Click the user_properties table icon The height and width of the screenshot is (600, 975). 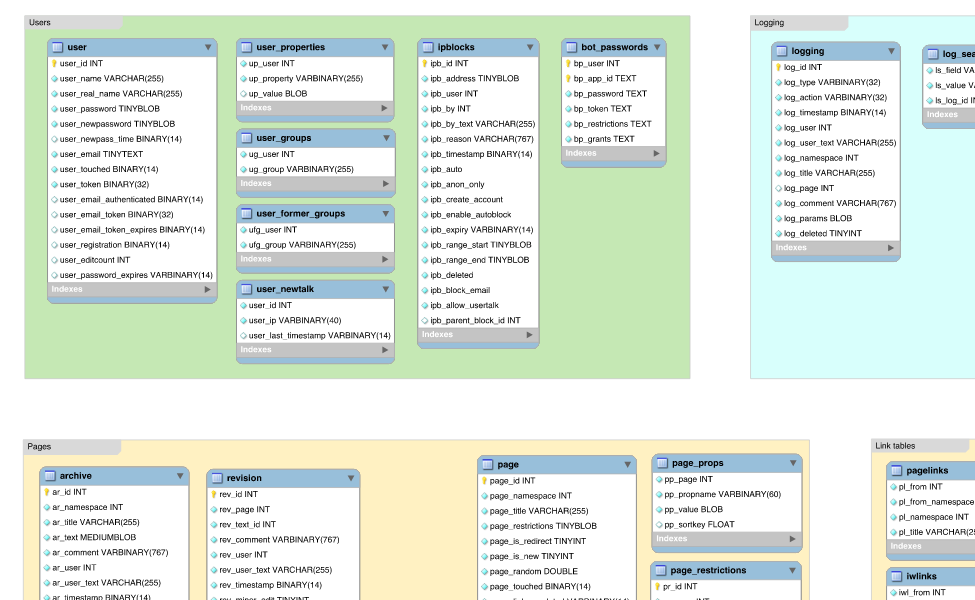click(x=246, y=47)
